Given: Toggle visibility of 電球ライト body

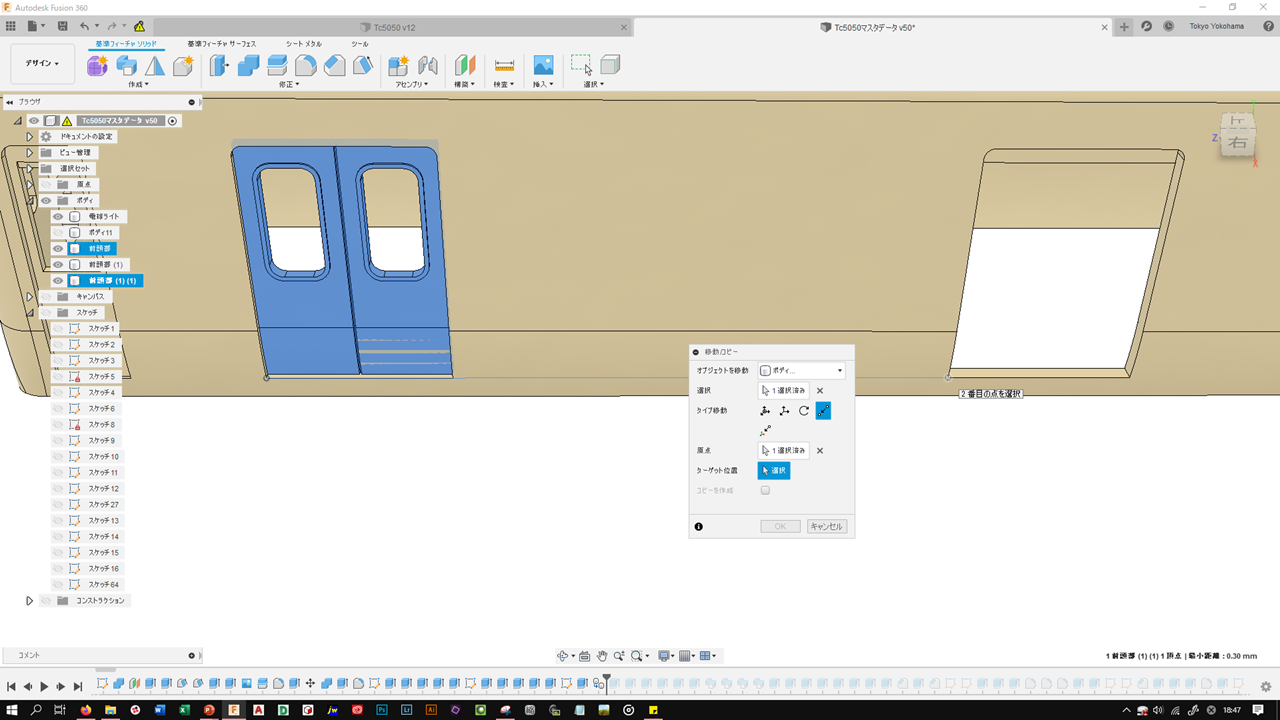Looking at the screenshot, I should coord(58,217).
